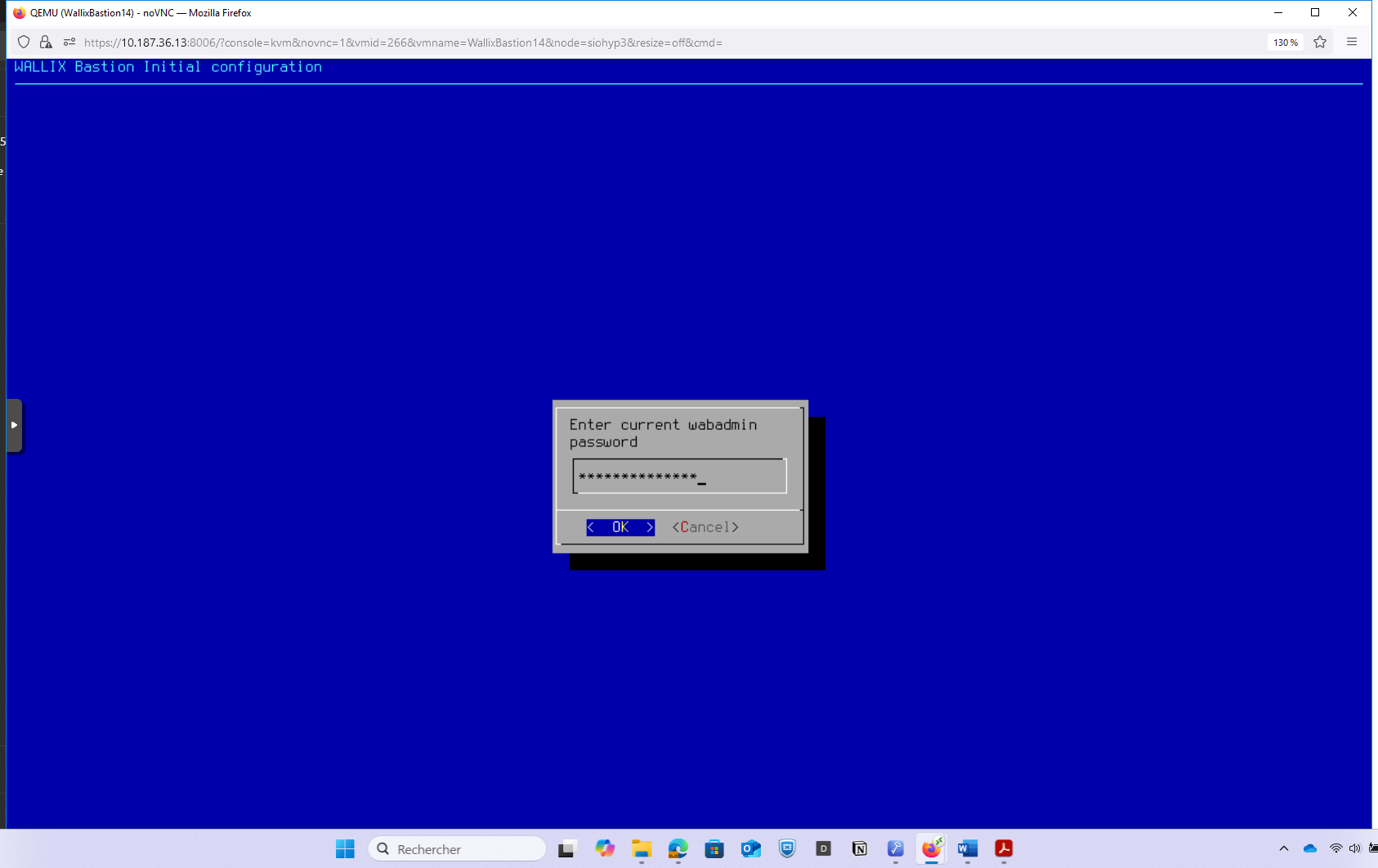Expand the noVNC side control panel

tap(14, 425)
